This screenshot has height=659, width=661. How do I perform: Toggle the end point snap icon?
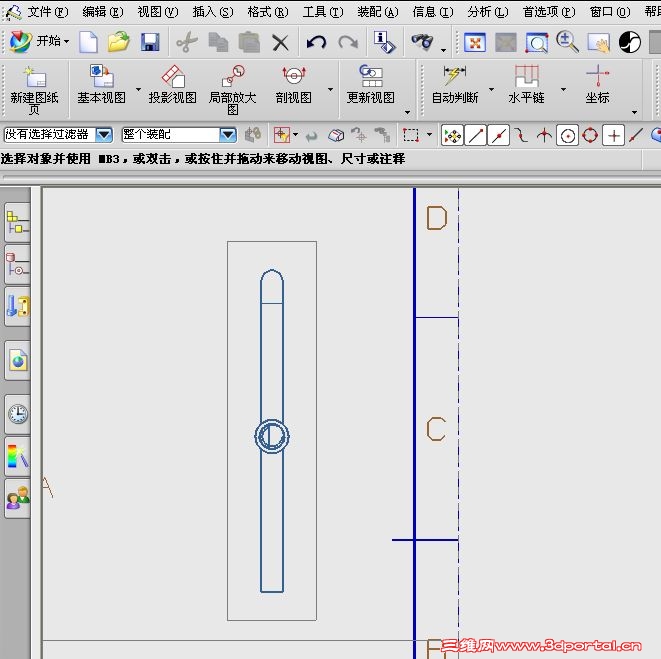(x=476, y=136)
